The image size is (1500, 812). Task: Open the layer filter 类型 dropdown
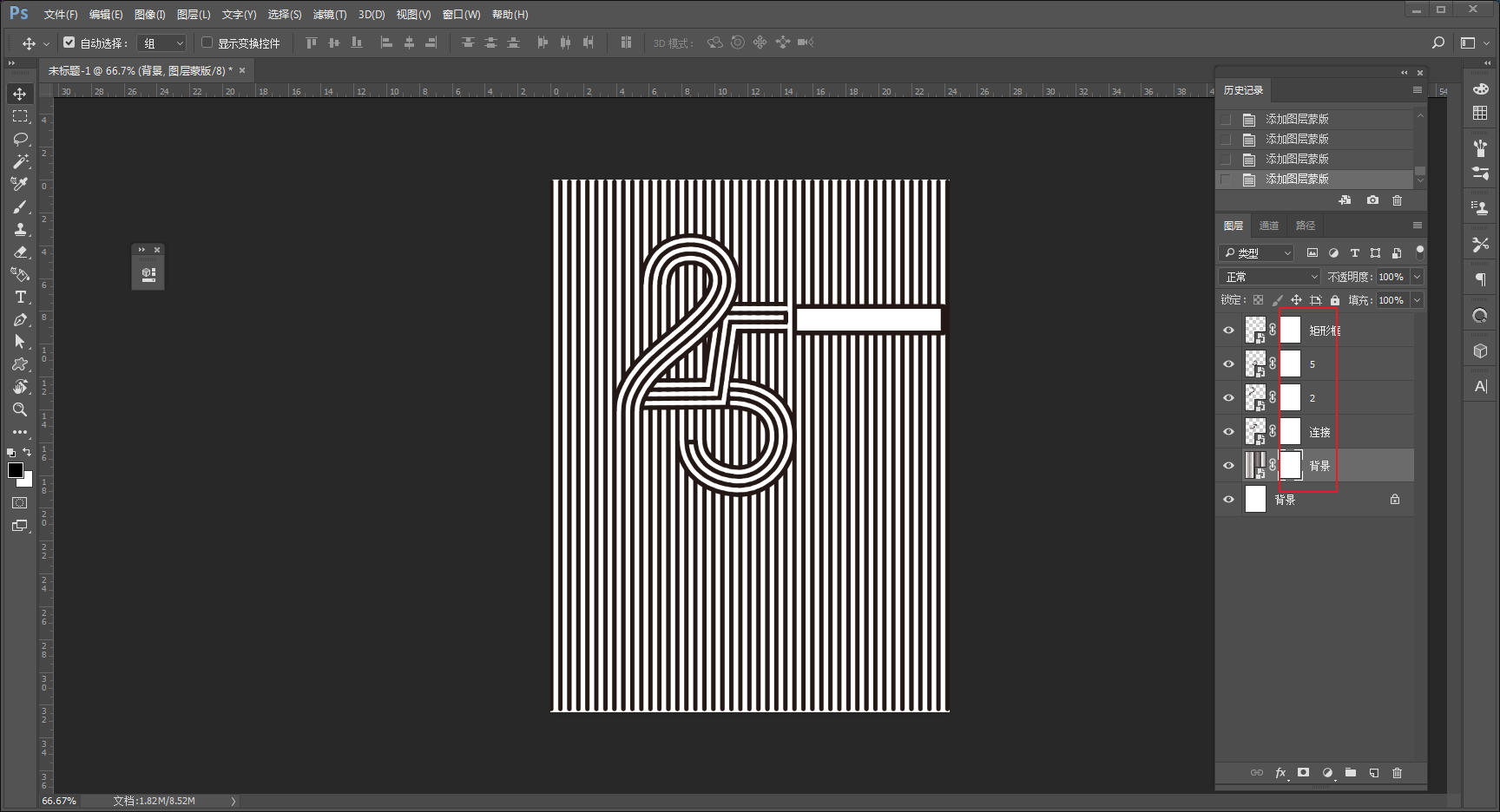click(1257, 252)
